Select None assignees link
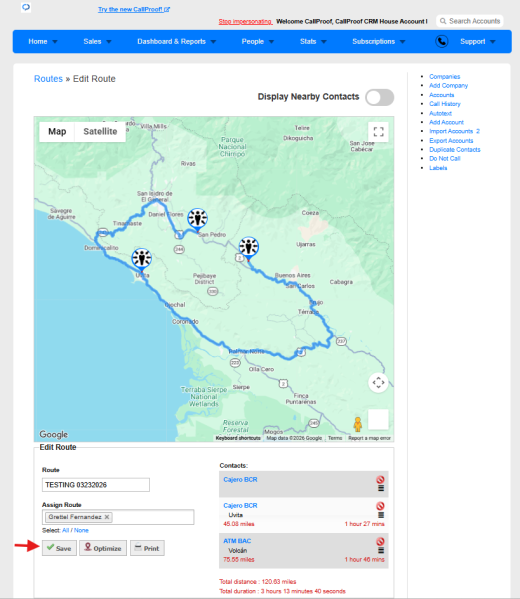Viewport: 520px width, 599px height. click(x=81, y=530)
